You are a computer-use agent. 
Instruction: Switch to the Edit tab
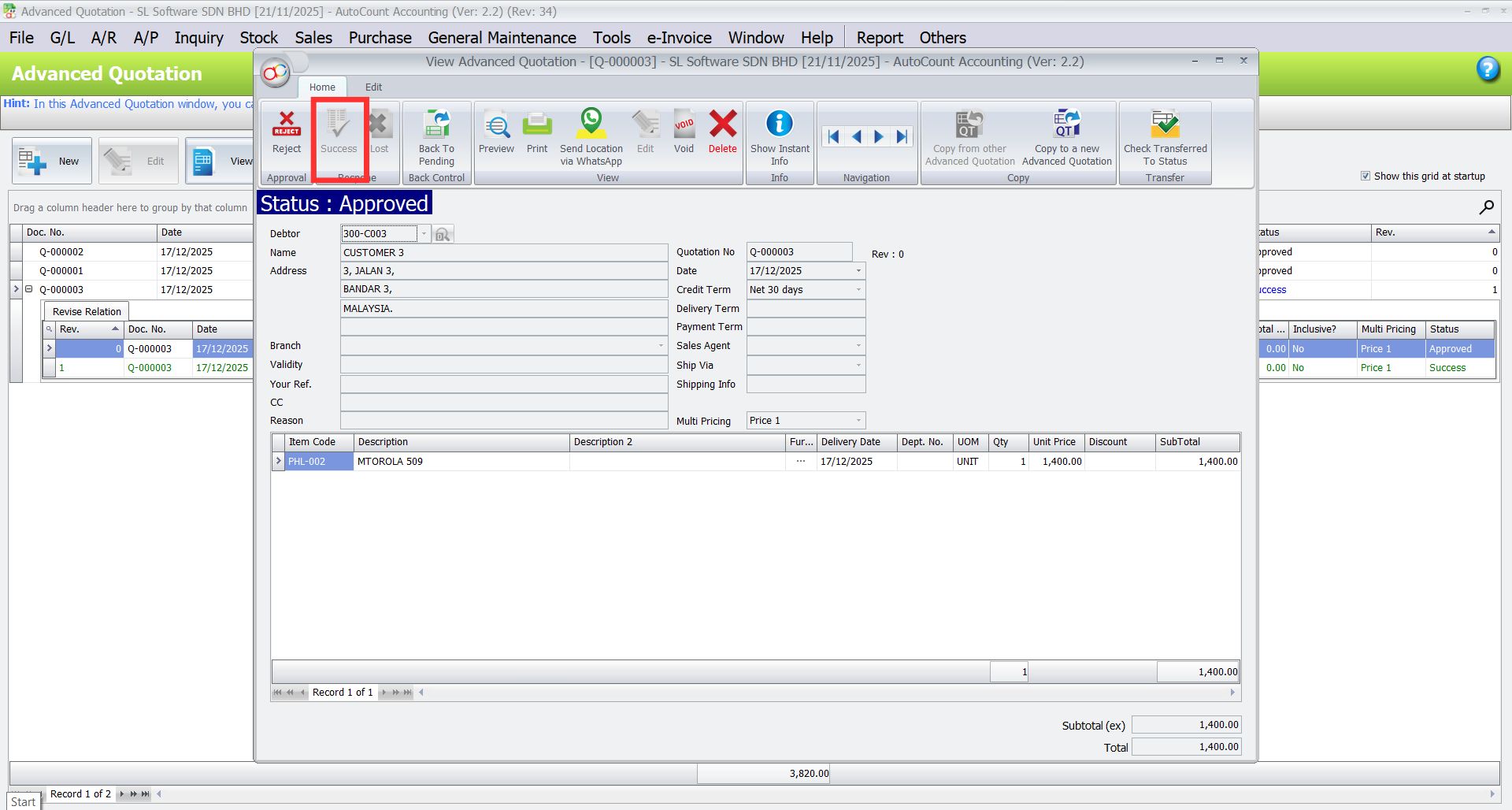[373, 87]
